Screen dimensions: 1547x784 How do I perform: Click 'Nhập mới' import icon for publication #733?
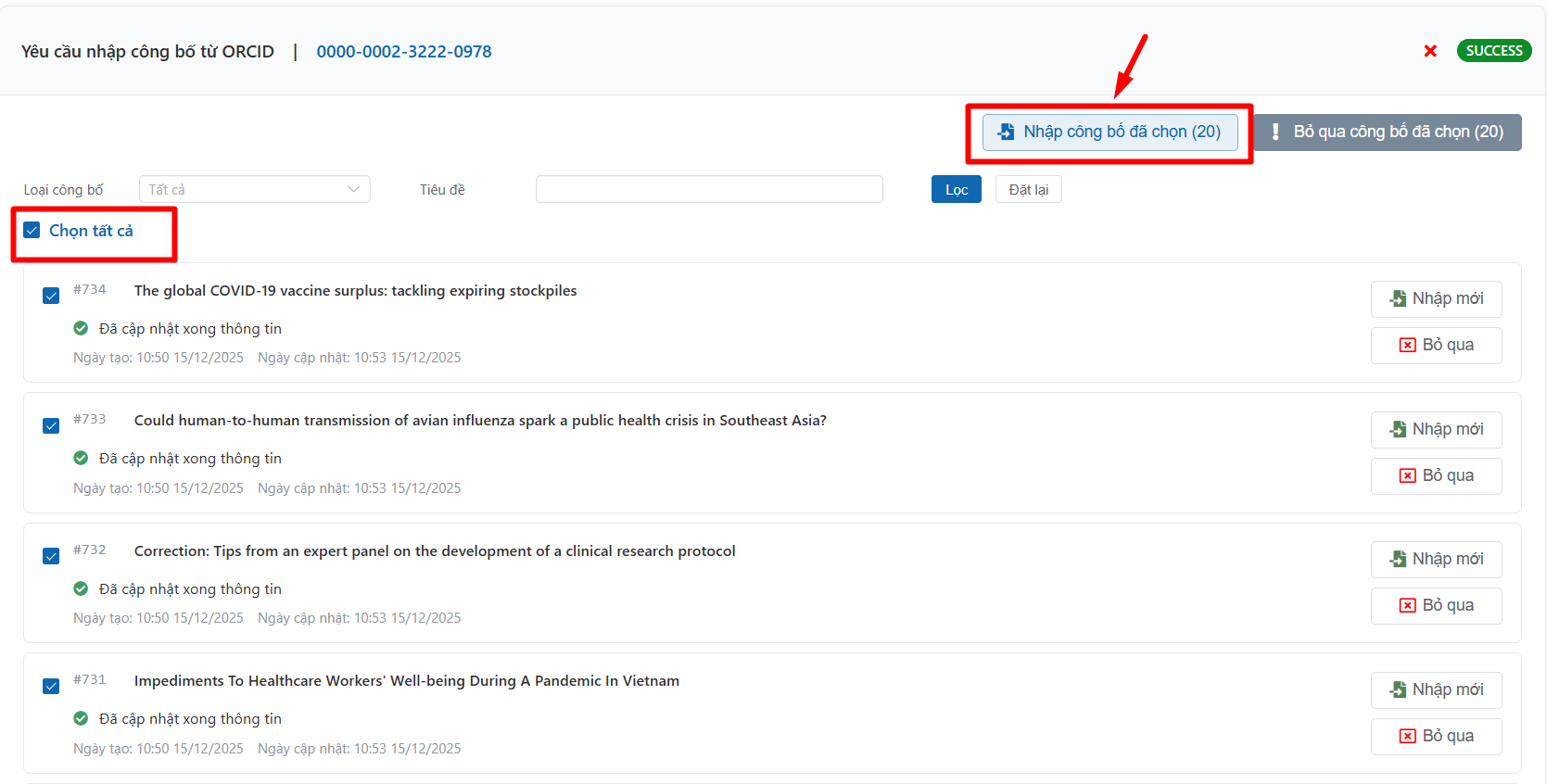(1398, 429)
